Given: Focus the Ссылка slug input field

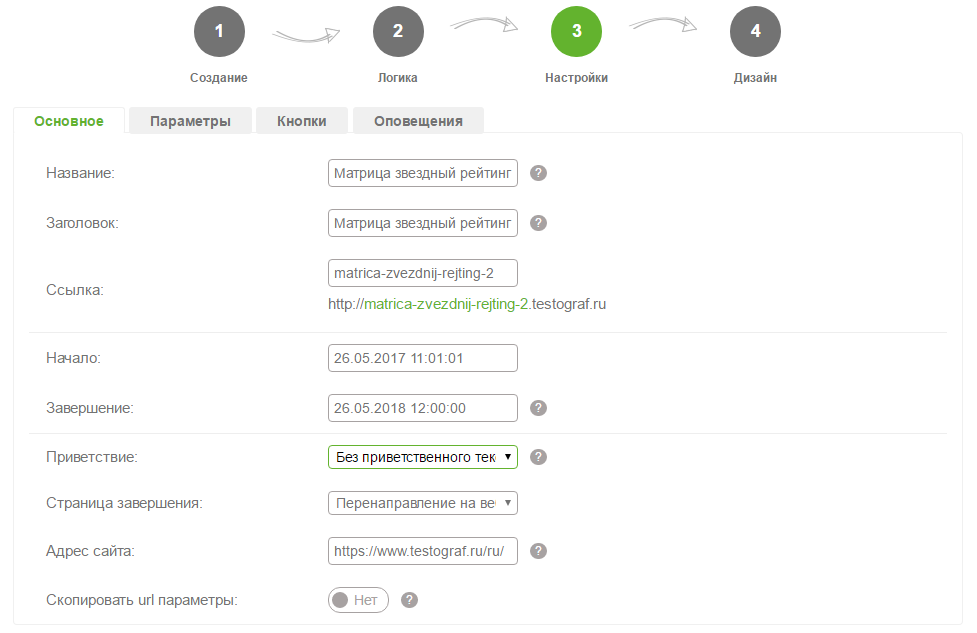Looking at the screenshot, I should 422,273.
